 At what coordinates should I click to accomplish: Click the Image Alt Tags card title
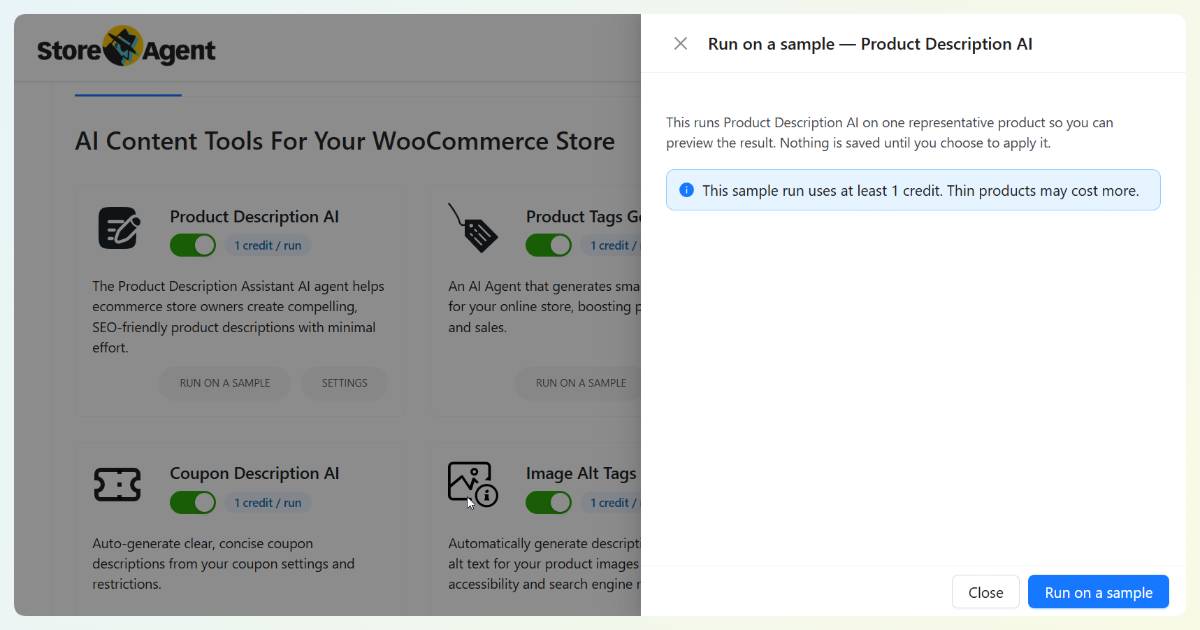pyautogui.click(x=582, y=474)
